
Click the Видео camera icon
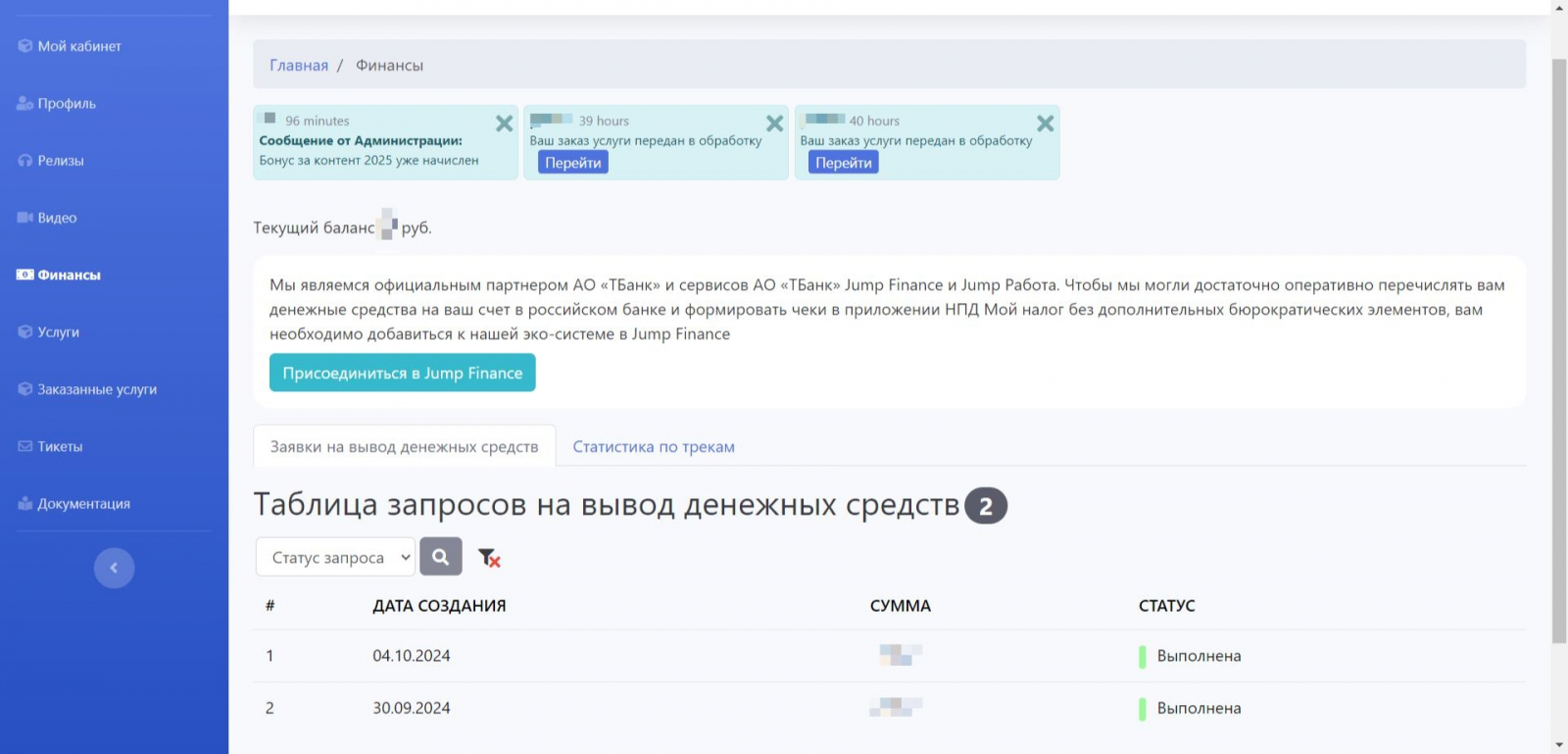pos(25,218)
